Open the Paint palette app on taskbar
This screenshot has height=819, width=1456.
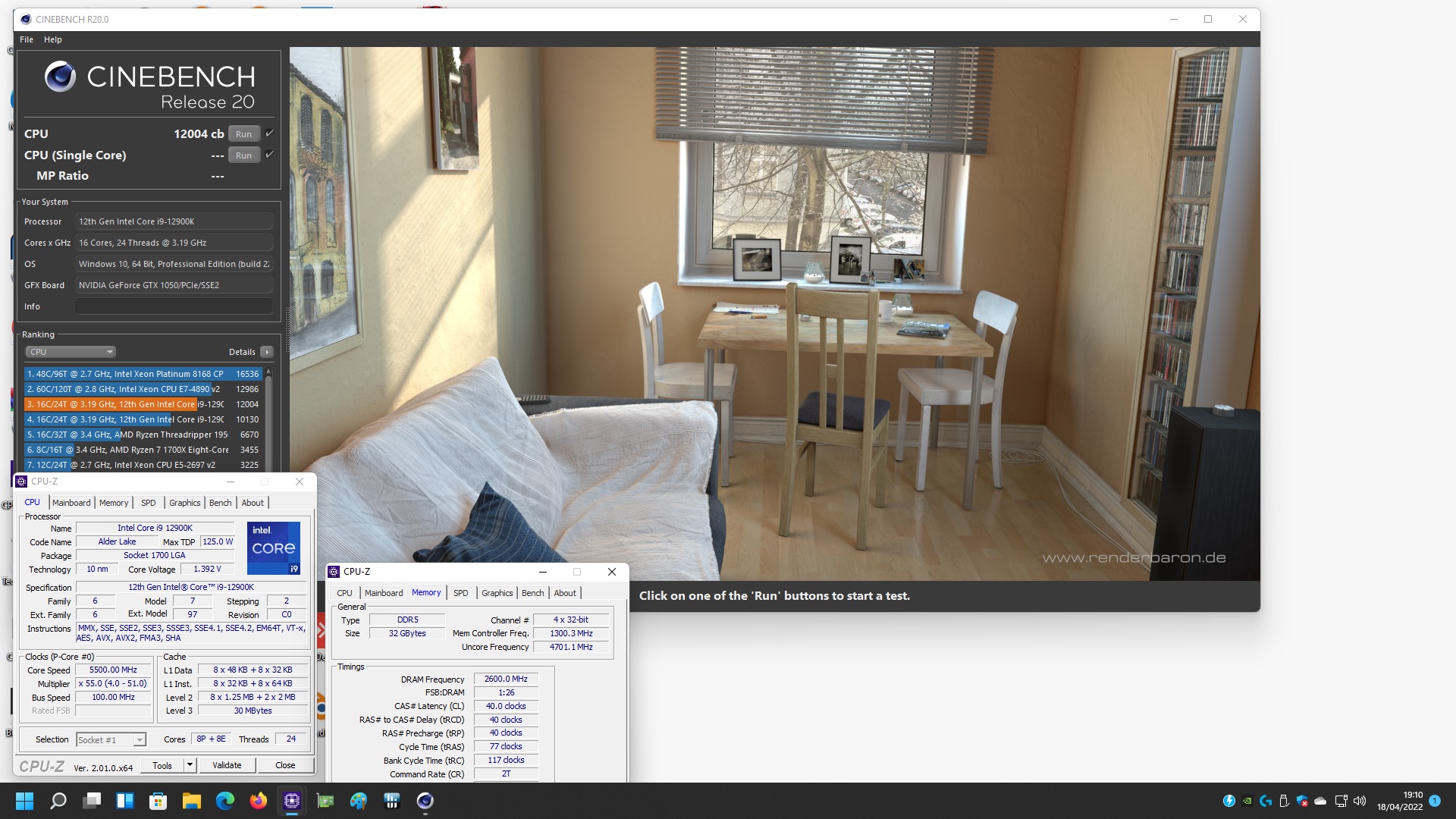coord(359,801)
